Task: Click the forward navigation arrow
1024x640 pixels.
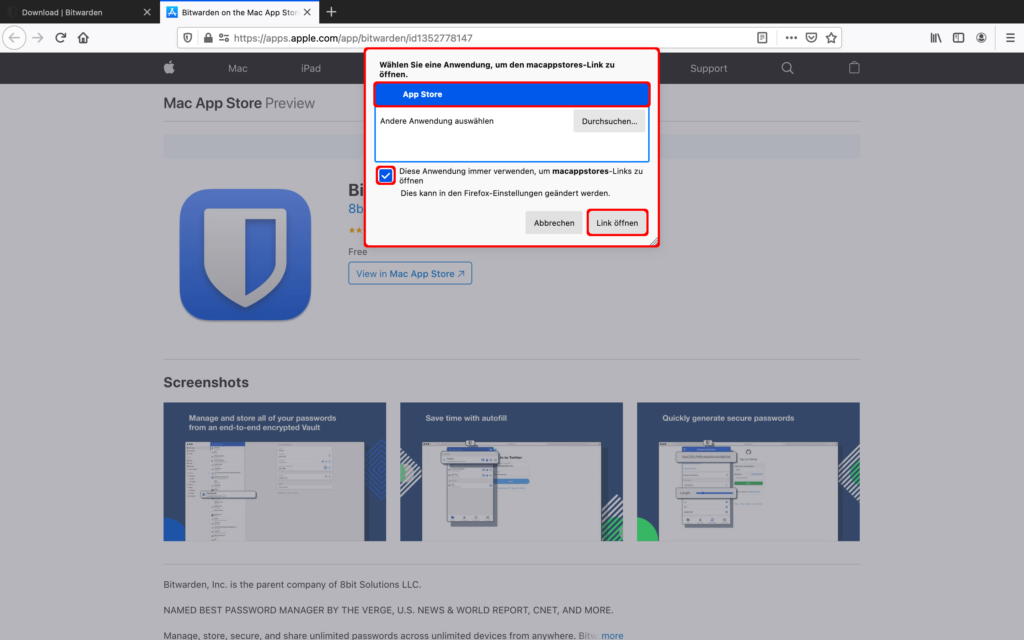Action: coord(38,38)
